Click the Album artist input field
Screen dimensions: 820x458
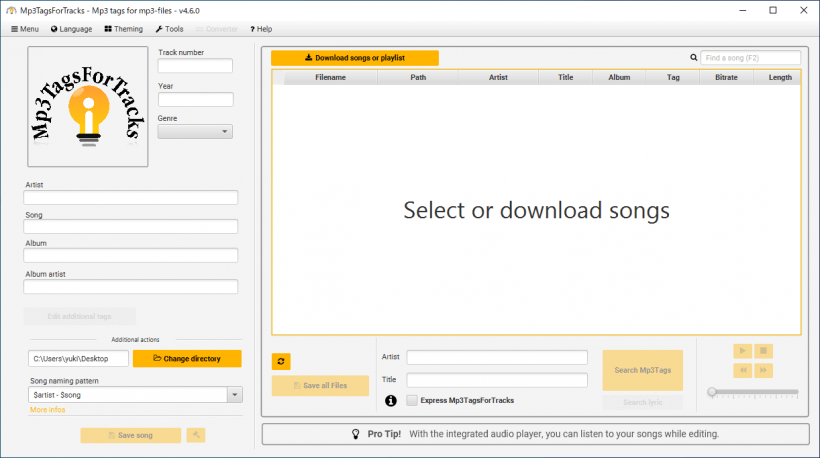click(x=131, y=287)
